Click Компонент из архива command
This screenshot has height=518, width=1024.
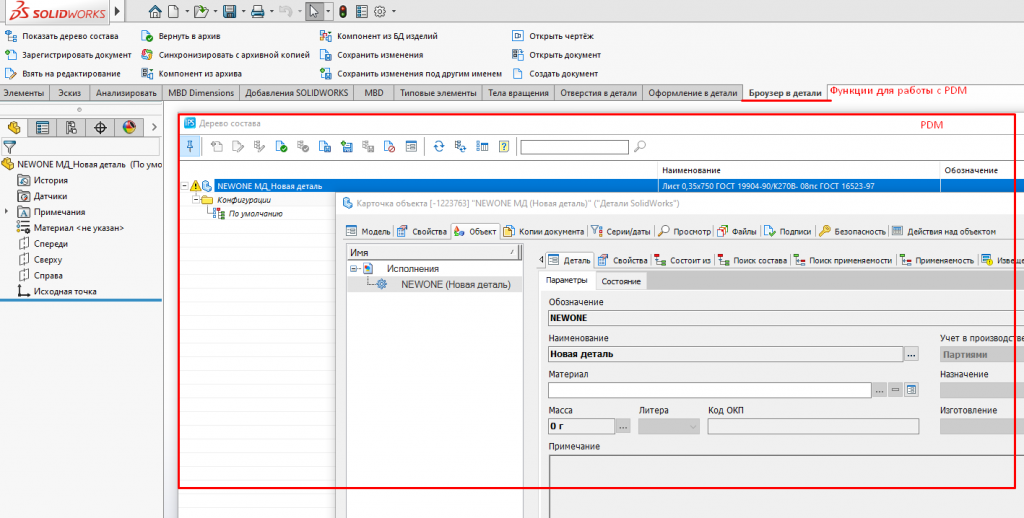[x=191, y=74]
